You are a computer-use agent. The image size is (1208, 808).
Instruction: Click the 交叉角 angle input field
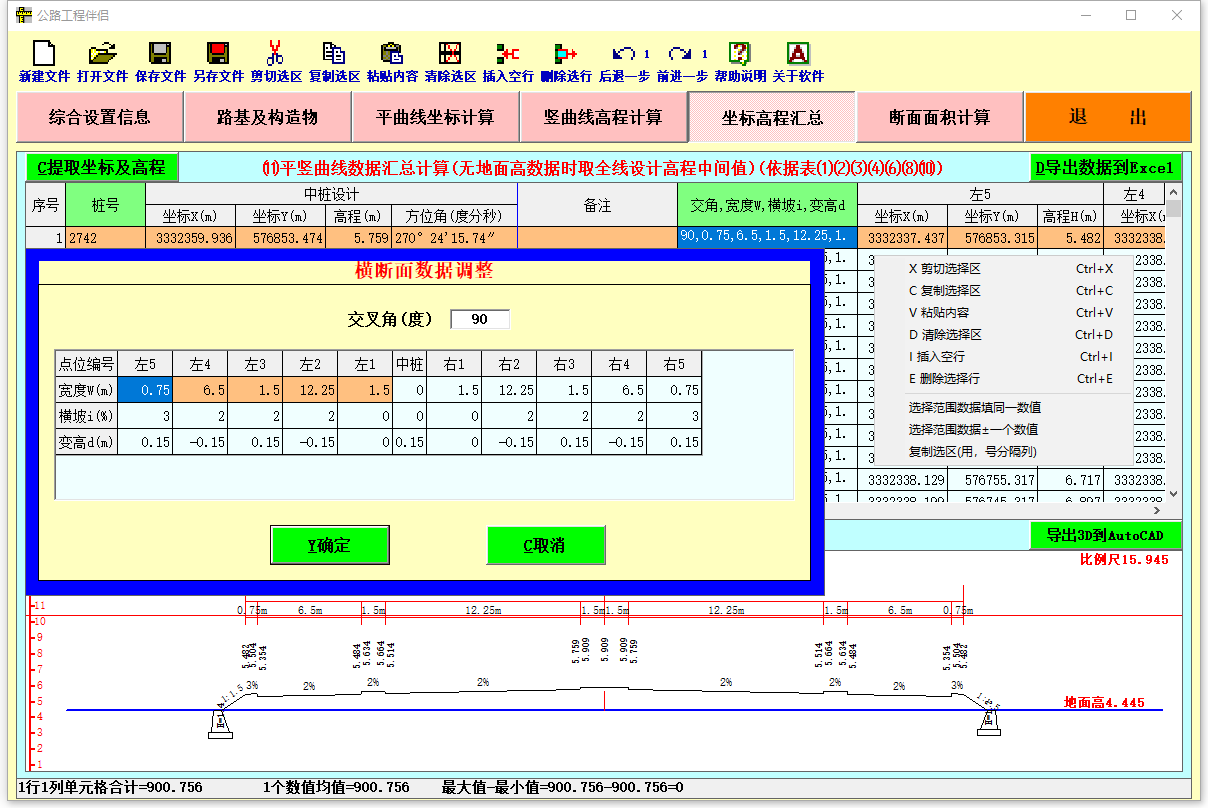[480, 319]
